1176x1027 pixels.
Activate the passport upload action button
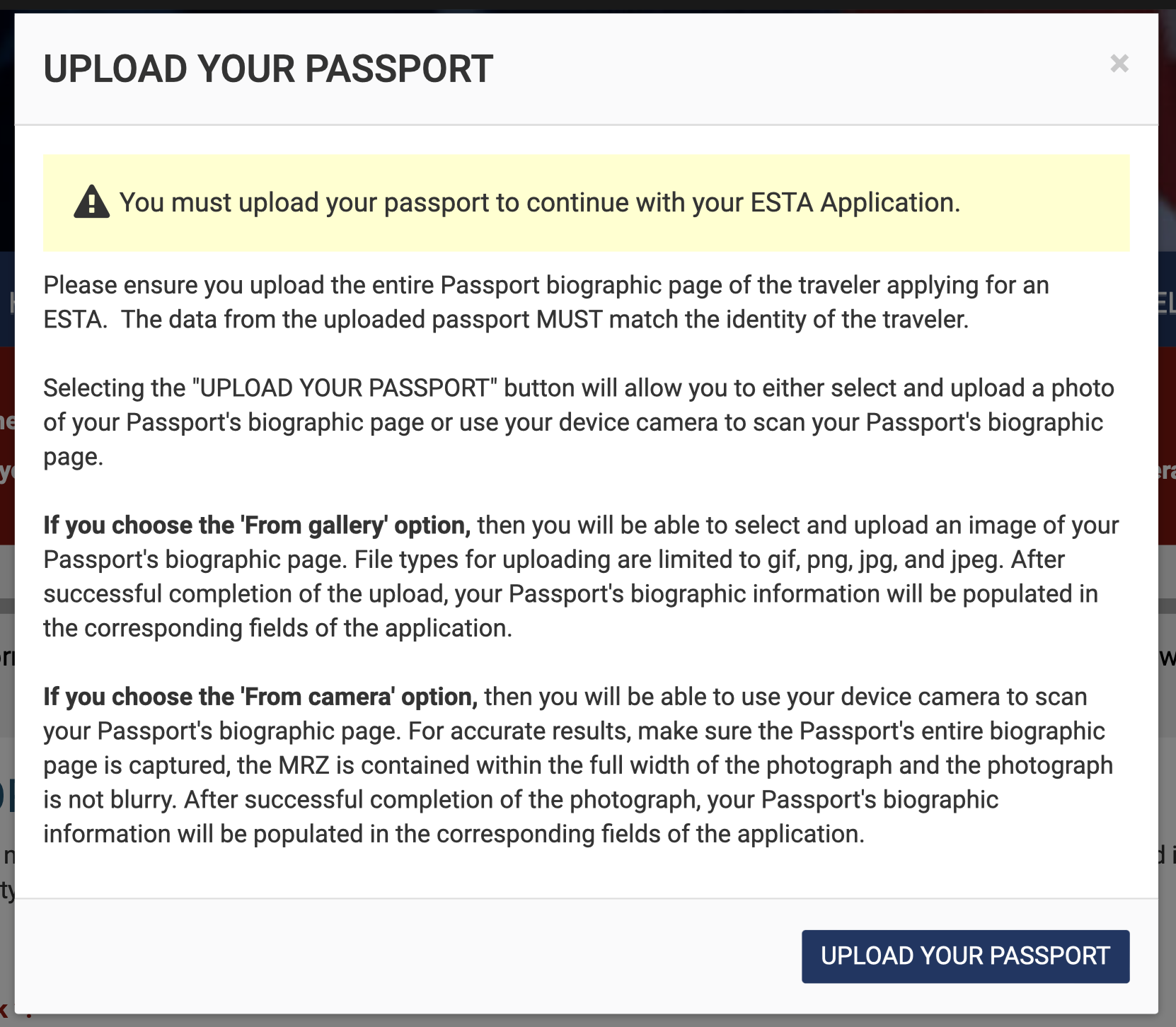pos(964,956)
